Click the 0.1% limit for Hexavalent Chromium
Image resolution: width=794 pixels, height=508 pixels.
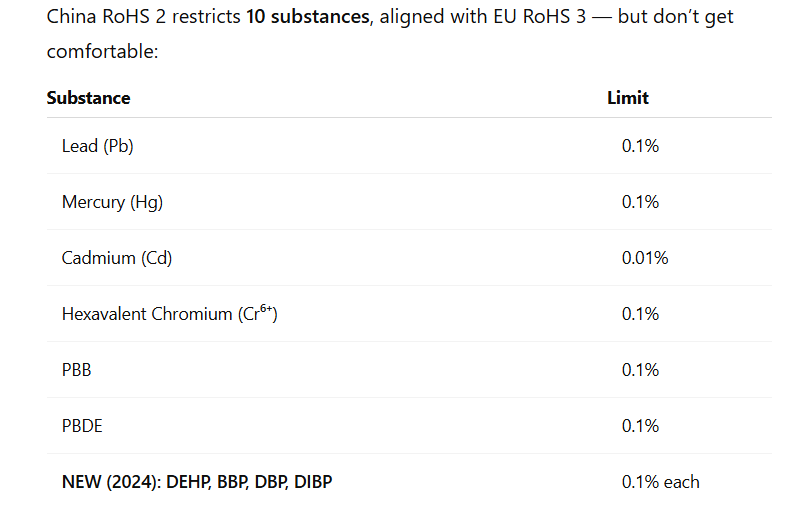point(640,314)
